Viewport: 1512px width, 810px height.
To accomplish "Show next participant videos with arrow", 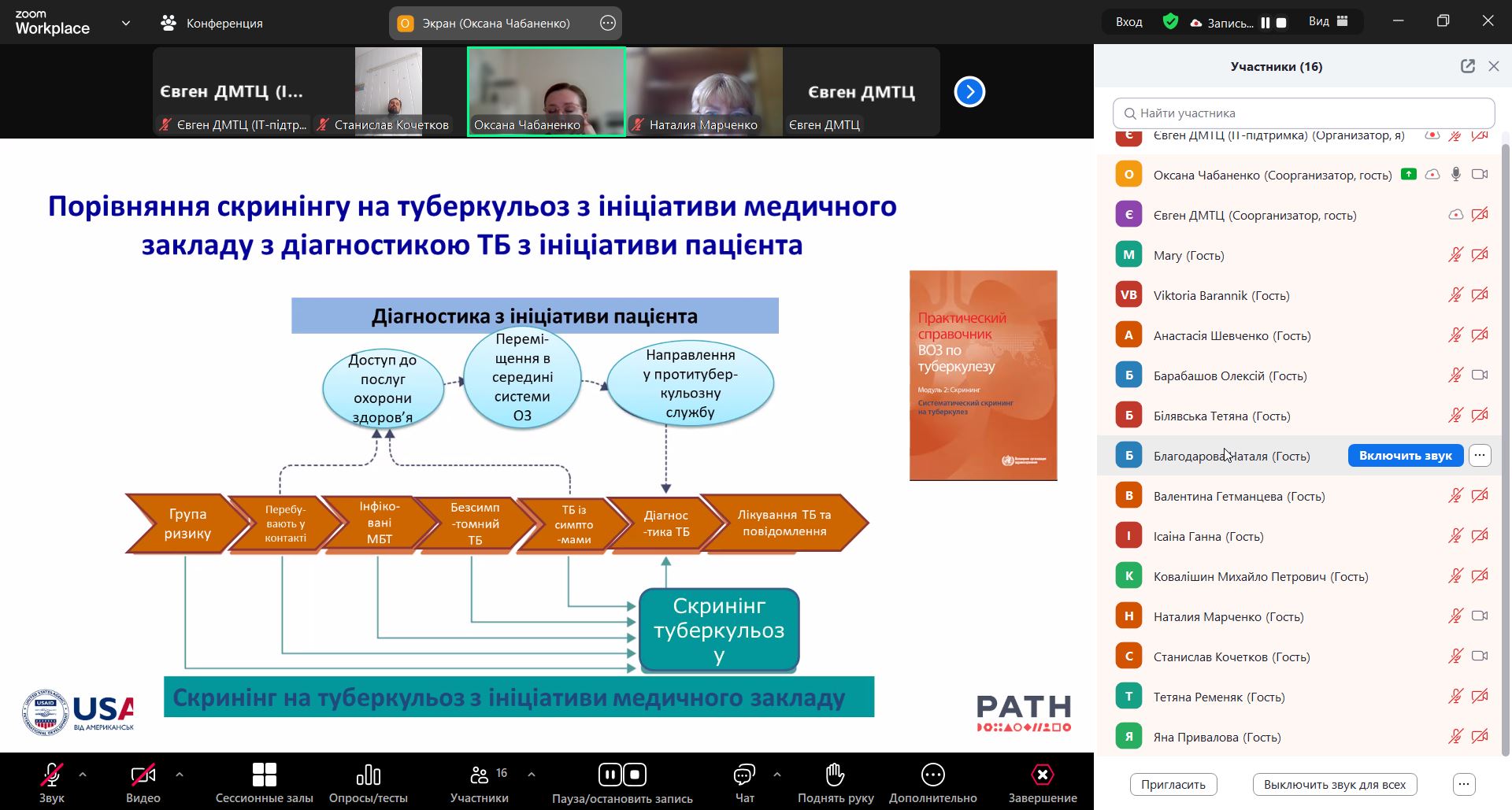I will click(969, 92).
